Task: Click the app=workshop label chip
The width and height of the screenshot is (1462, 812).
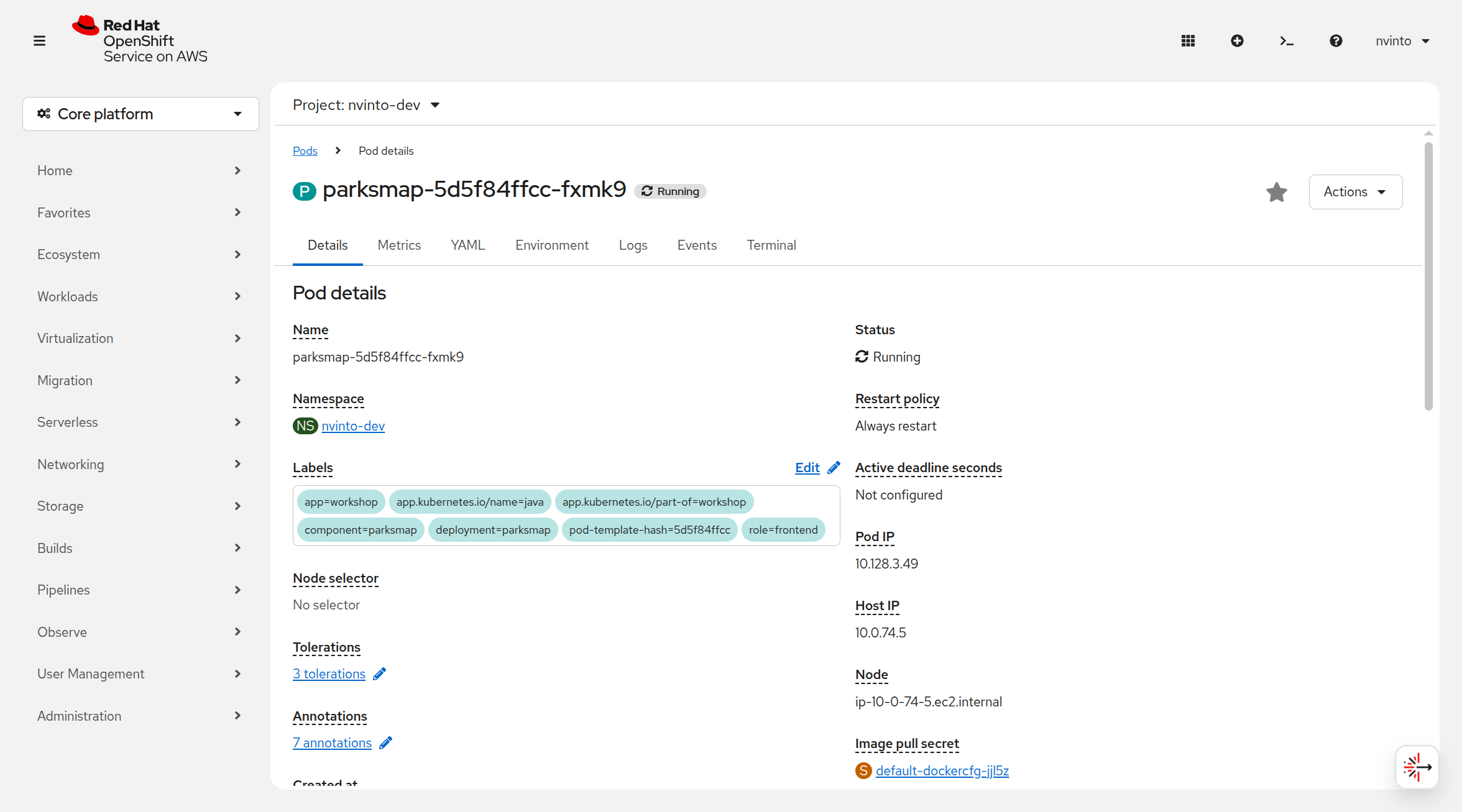Action: click(x=341, y=502)
